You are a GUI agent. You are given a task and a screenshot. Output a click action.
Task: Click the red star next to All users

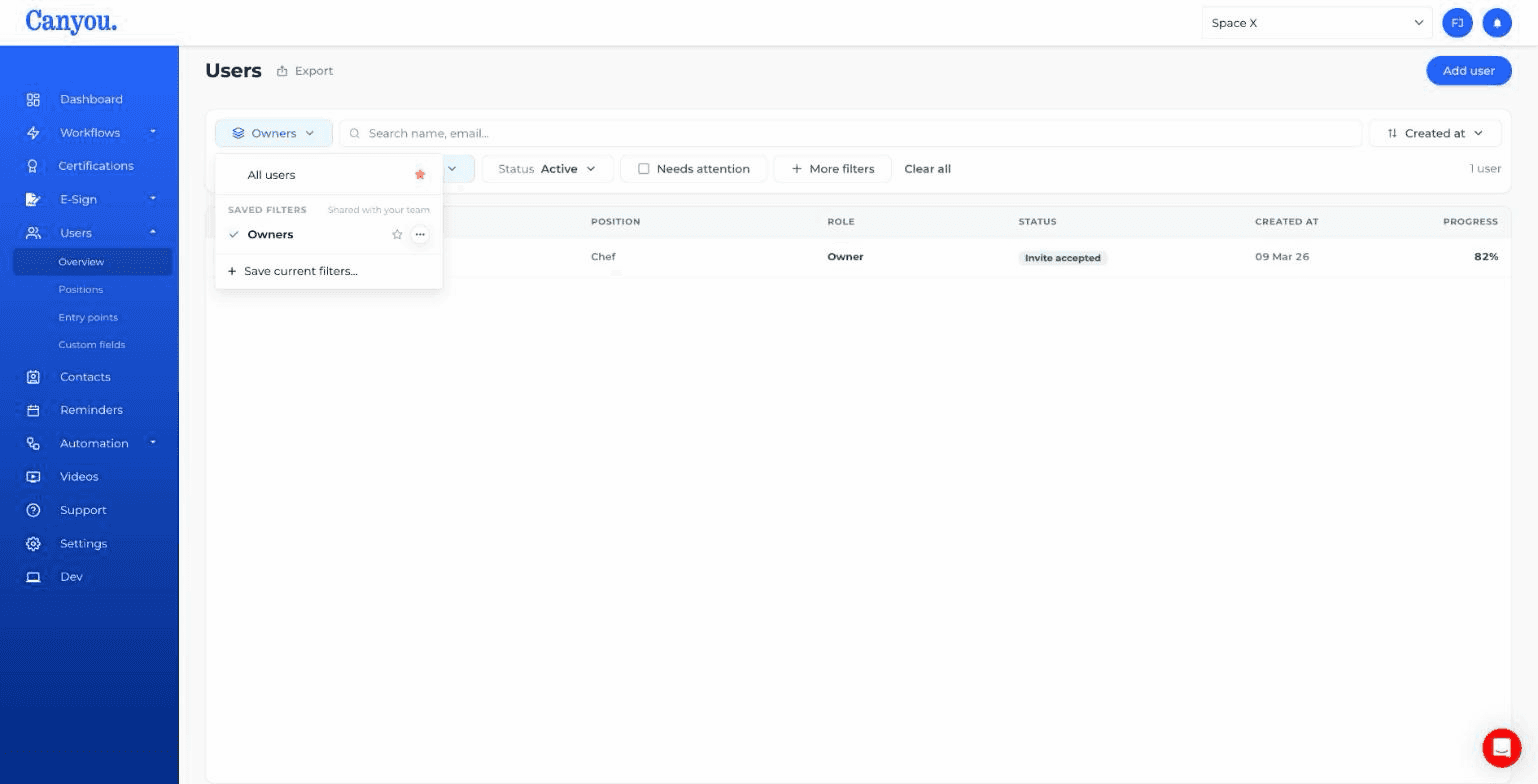coord(420,175)
